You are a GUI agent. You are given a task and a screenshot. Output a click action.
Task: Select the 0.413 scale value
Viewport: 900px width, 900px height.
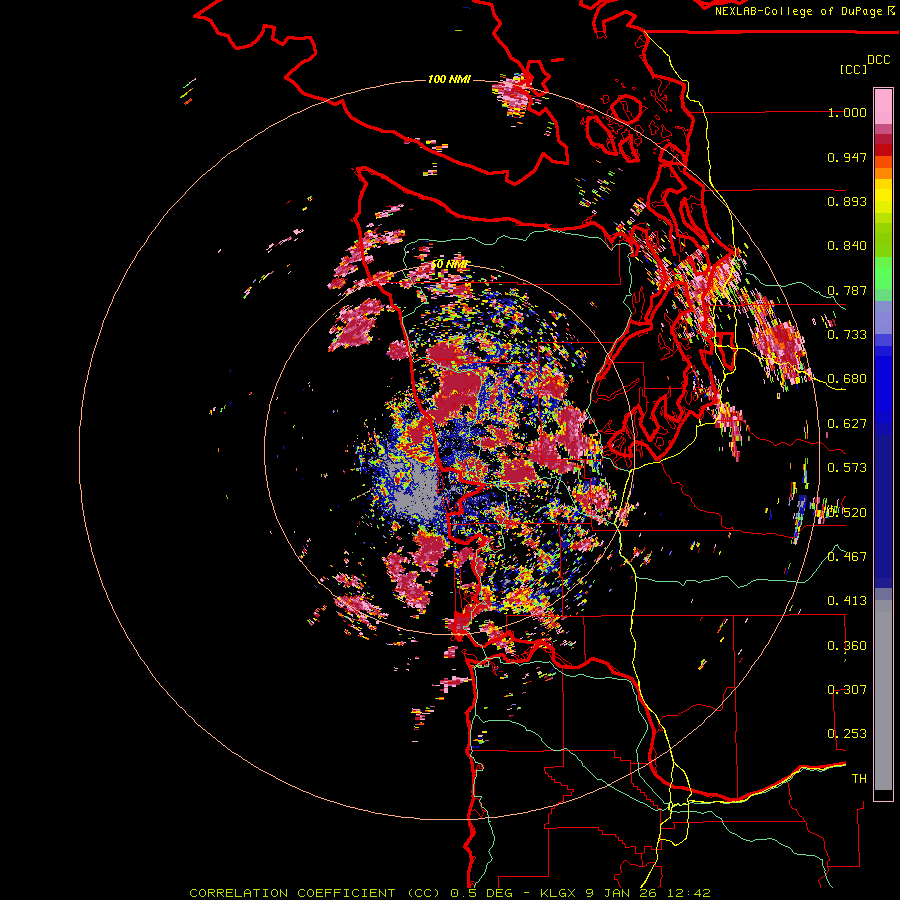[x=847, y=601]
